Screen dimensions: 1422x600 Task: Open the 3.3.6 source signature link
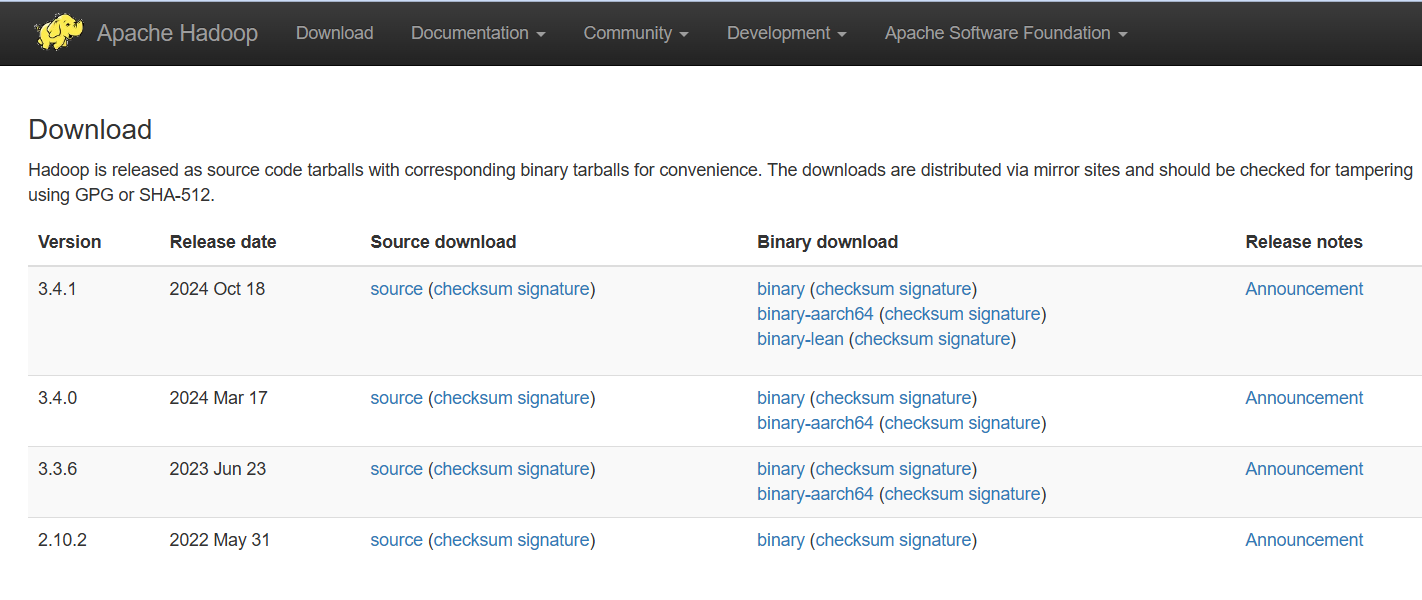tap(553, 469)
